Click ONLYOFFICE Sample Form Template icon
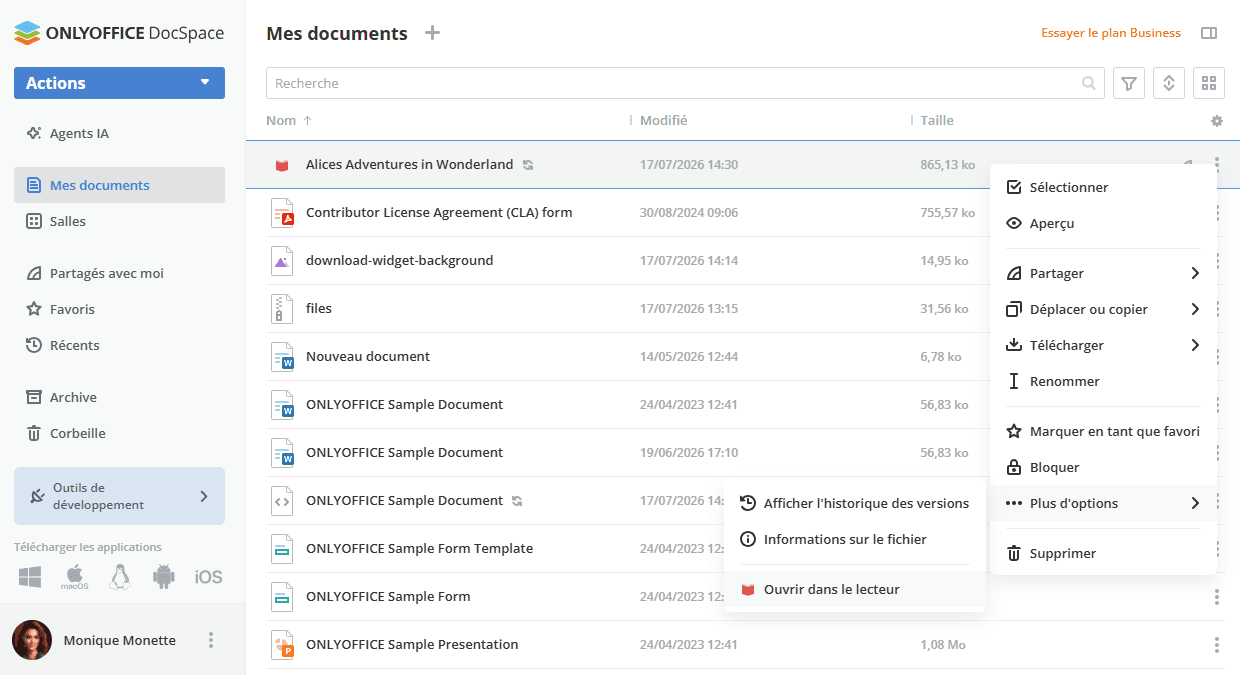 pos(282,548)
